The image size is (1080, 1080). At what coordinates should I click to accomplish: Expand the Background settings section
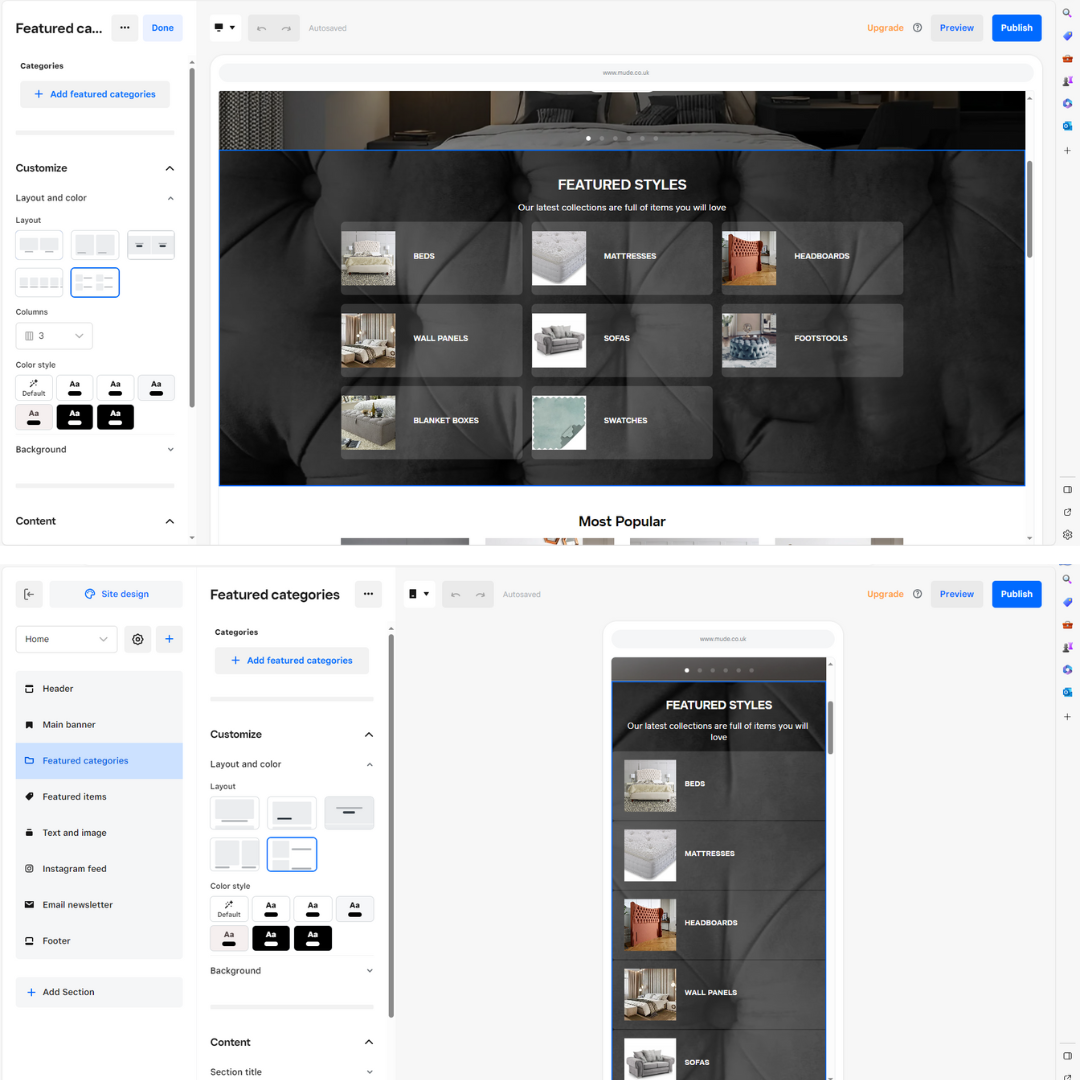pyautogui.click(x=95, y=449)
